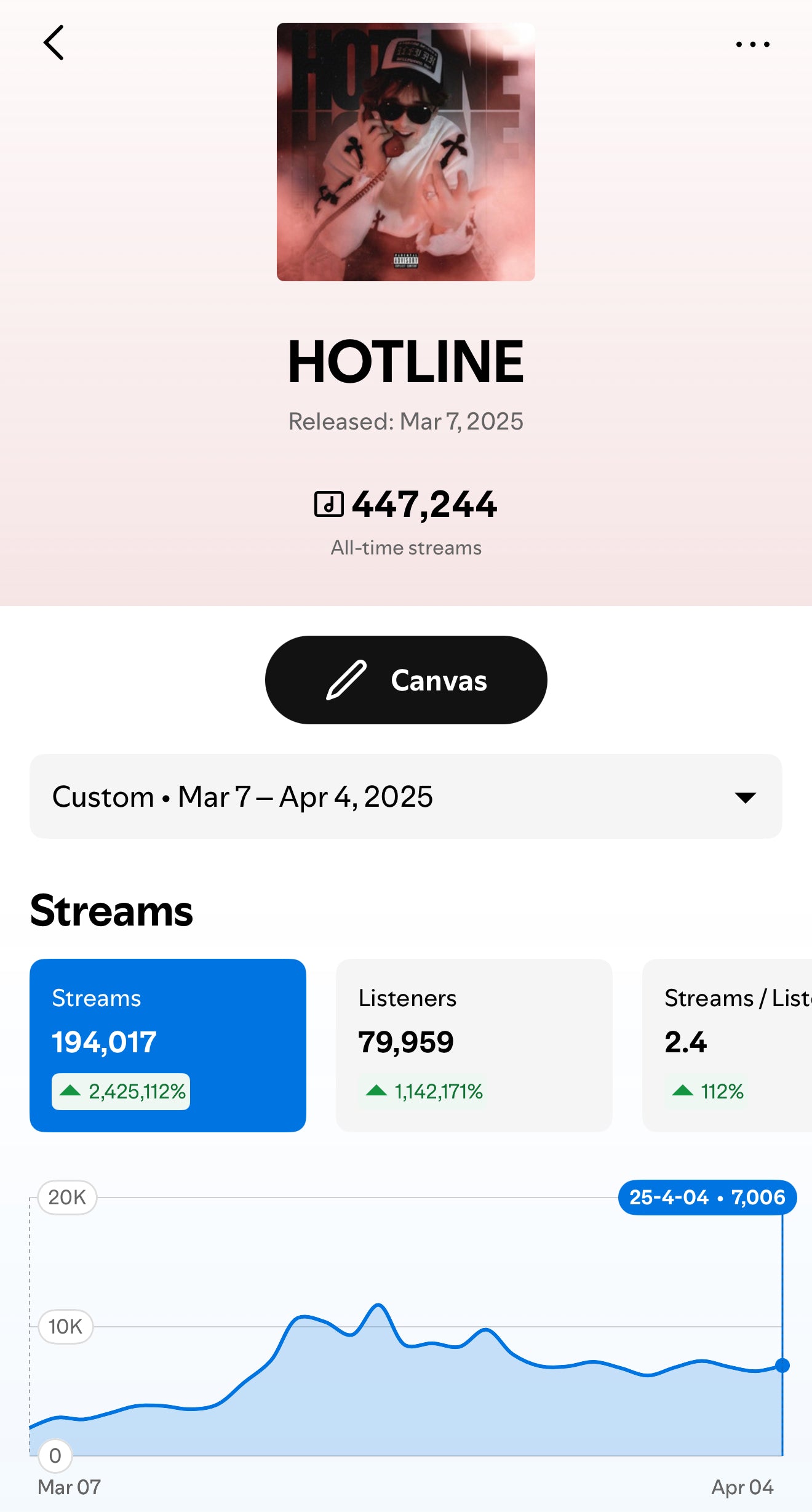Click the pencil icon on Canvas button

pos(346,680)
